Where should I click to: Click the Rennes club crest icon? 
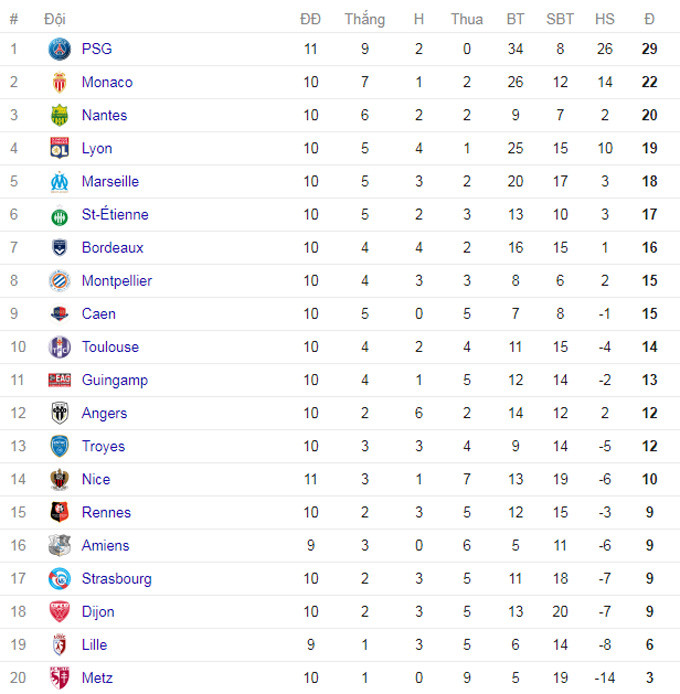tap(59, 512)
